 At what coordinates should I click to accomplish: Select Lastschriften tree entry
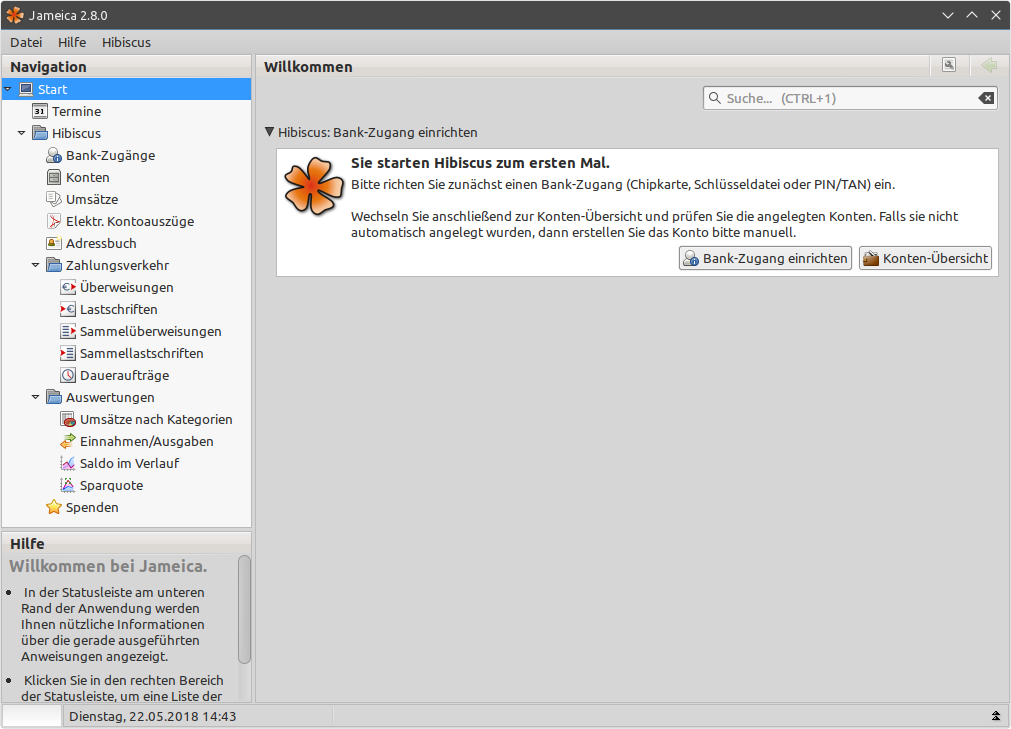click(119, 309)
